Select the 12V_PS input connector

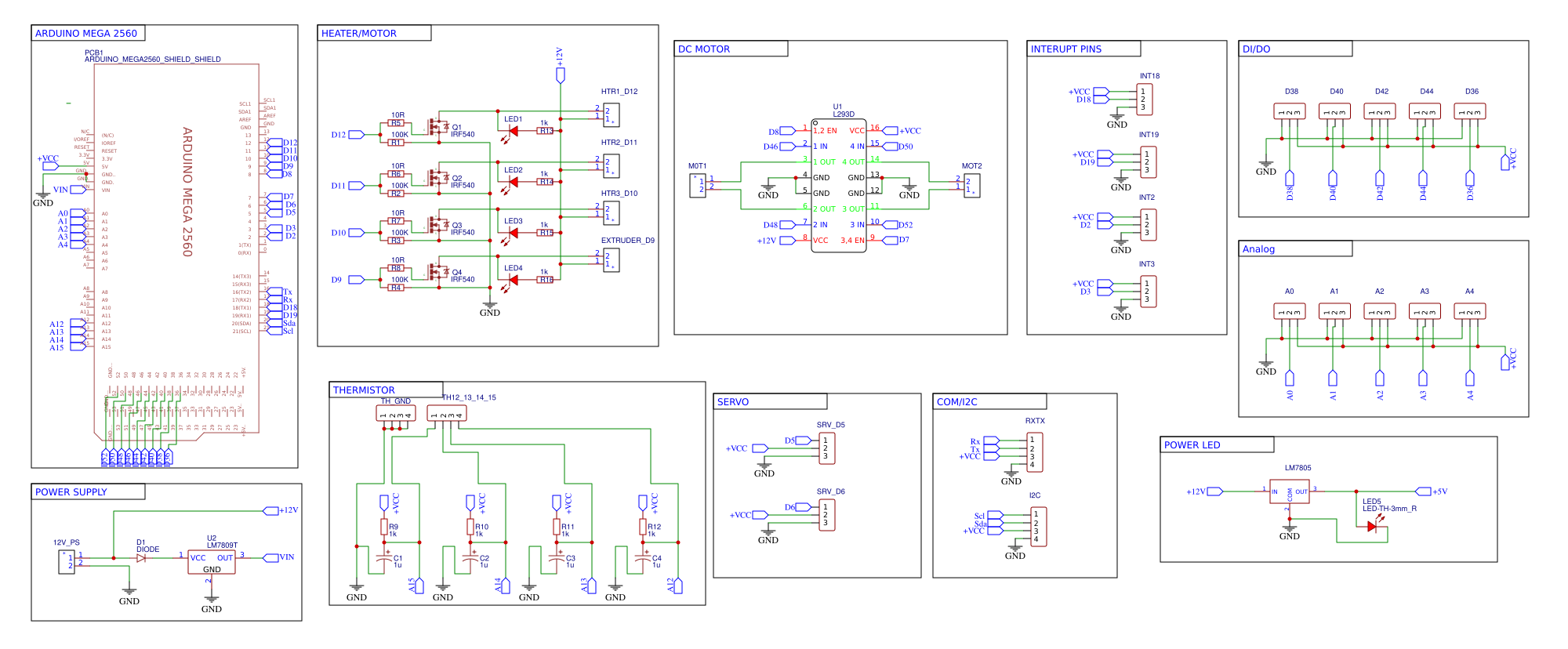click(x=67, y=562)
